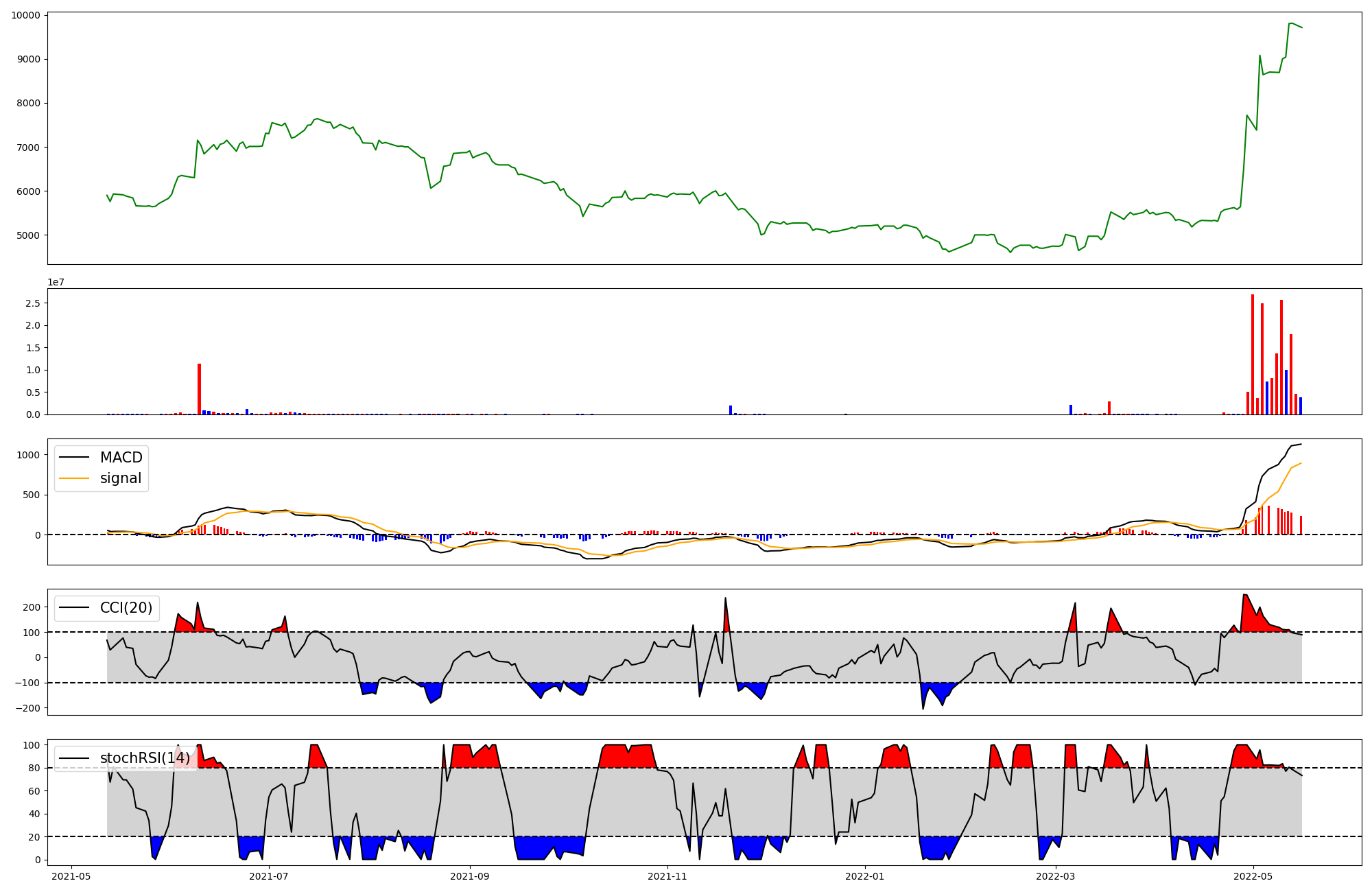1372x892 pixels.
Task: Click the 2021-09 x-axis date label
Action: click(x=470, y=876)
